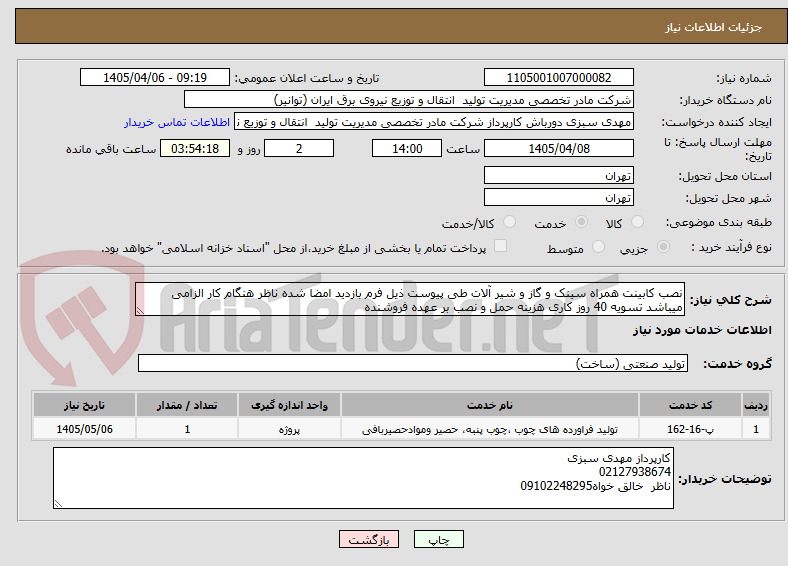Viewport: 788px width, 566px height.
Task: Click the announcement date field 1405/04/06 - 09:19
Action: point(155,77)
